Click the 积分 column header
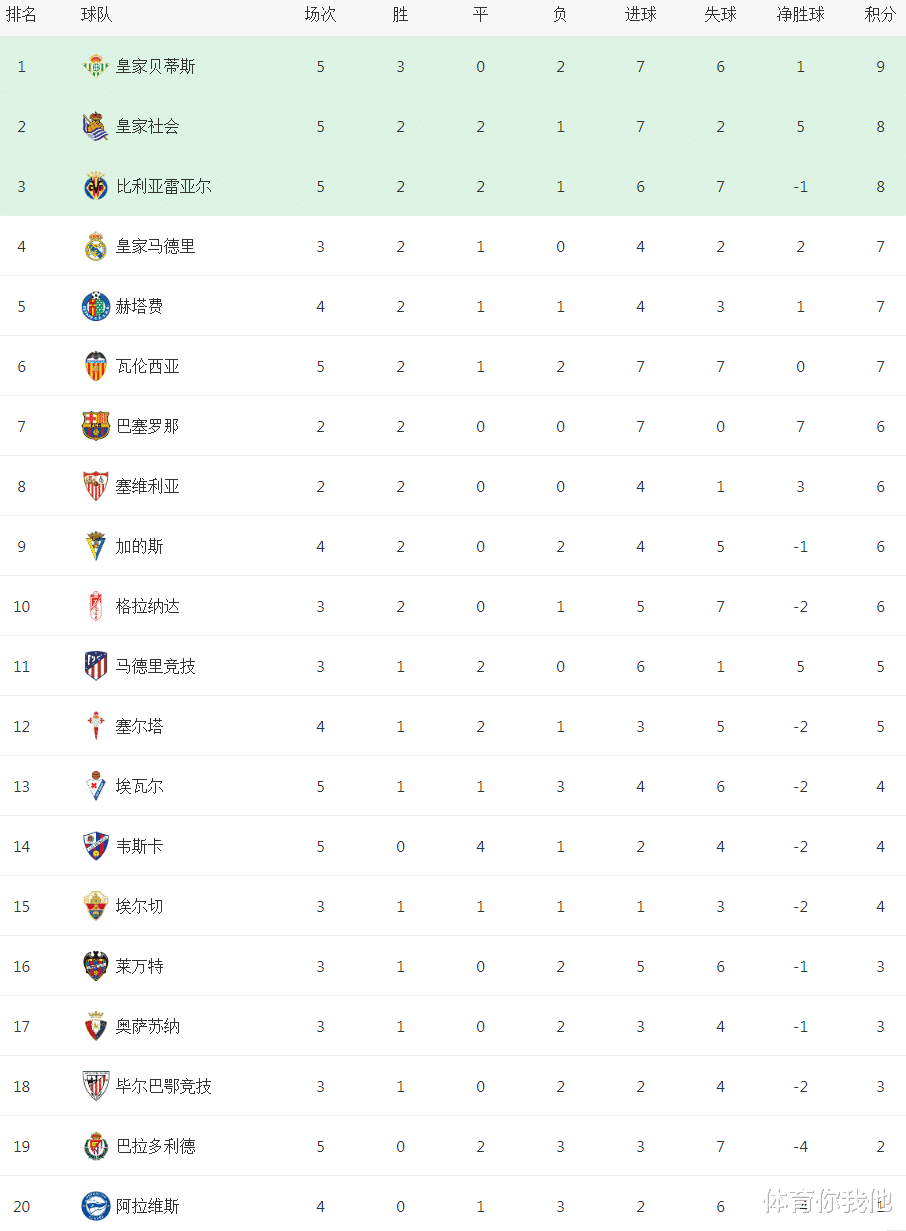This screenshot has width=906, height=1231. 880,15
